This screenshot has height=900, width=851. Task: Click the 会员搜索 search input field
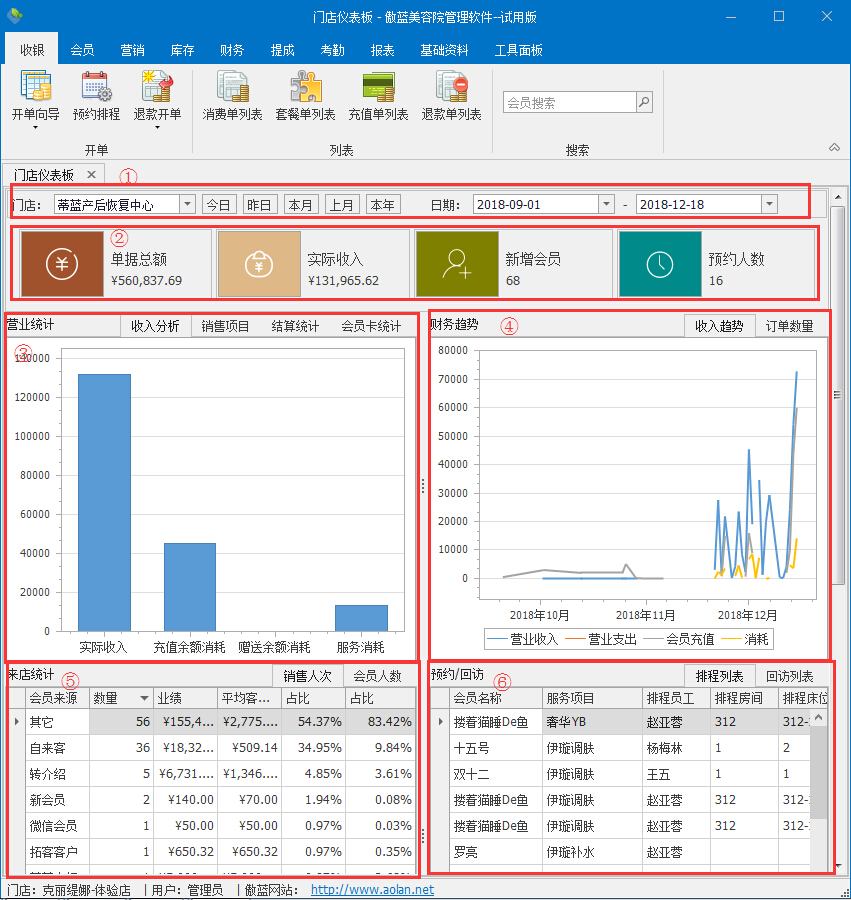coord(569,102)
